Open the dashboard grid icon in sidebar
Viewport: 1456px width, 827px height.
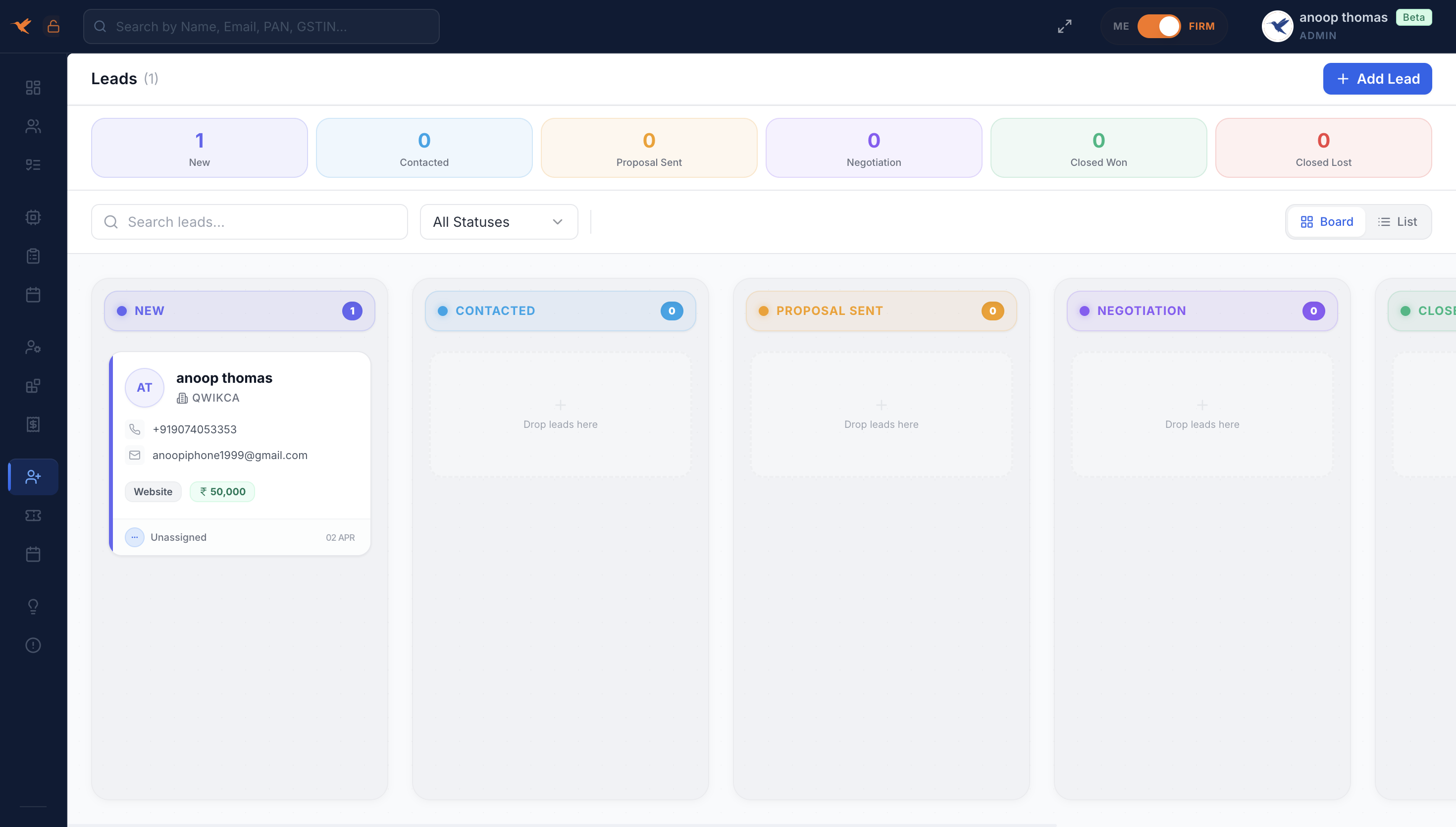tap(33, 88)
